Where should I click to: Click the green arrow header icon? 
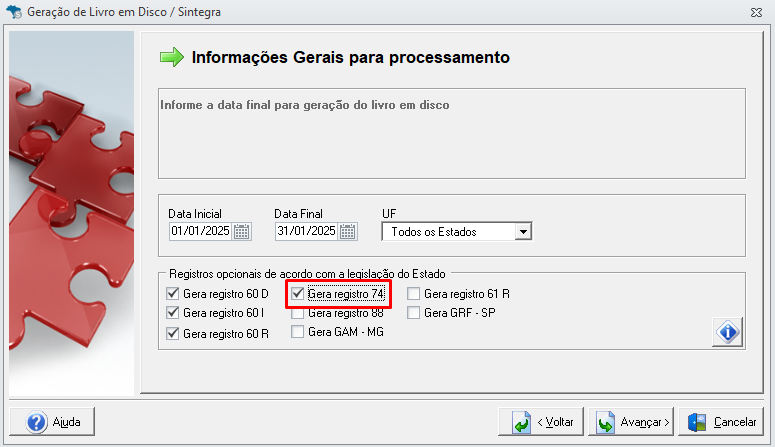(172, 57)
